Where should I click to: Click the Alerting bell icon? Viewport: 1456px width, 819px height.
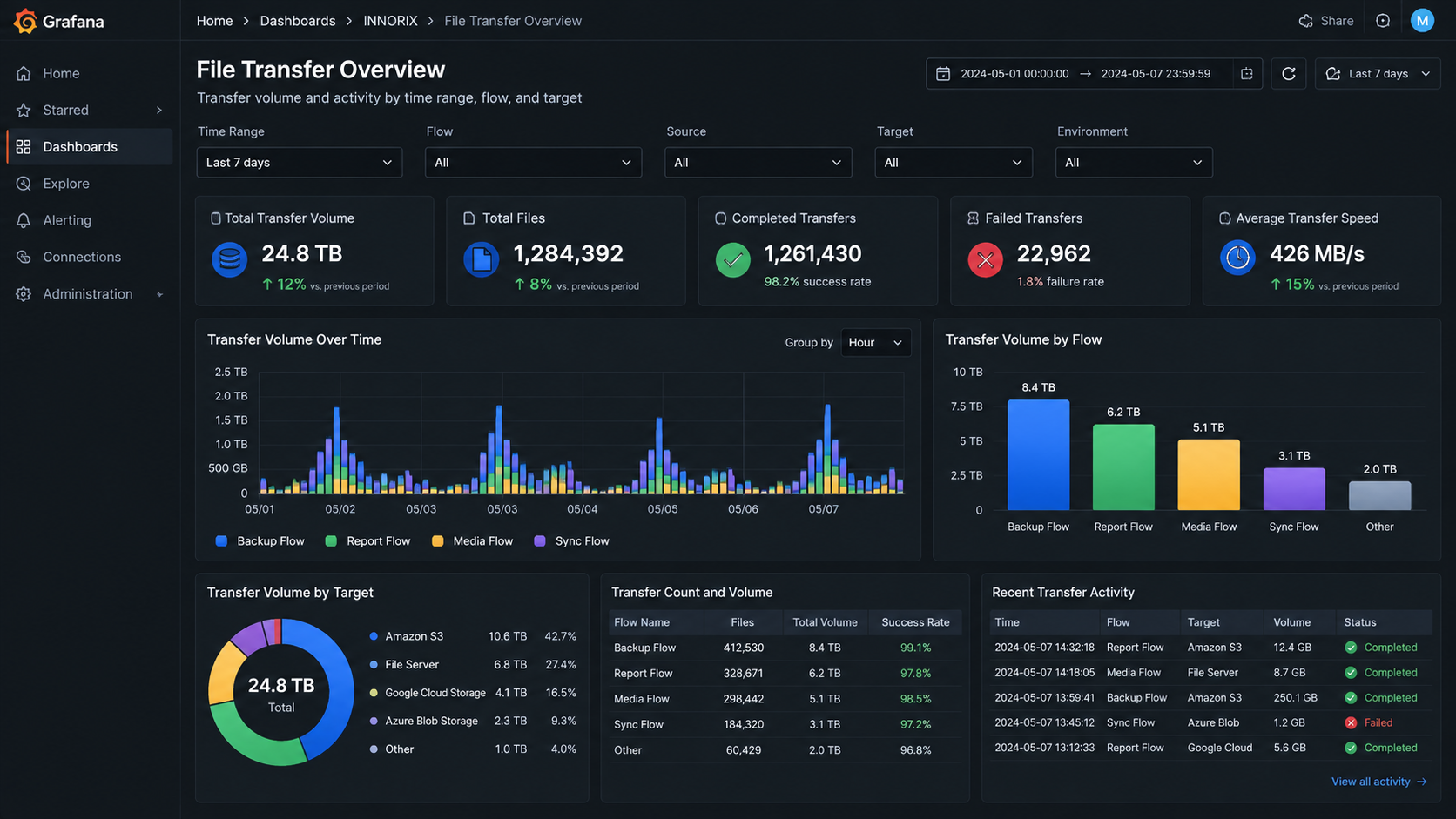tap(24, 220)
